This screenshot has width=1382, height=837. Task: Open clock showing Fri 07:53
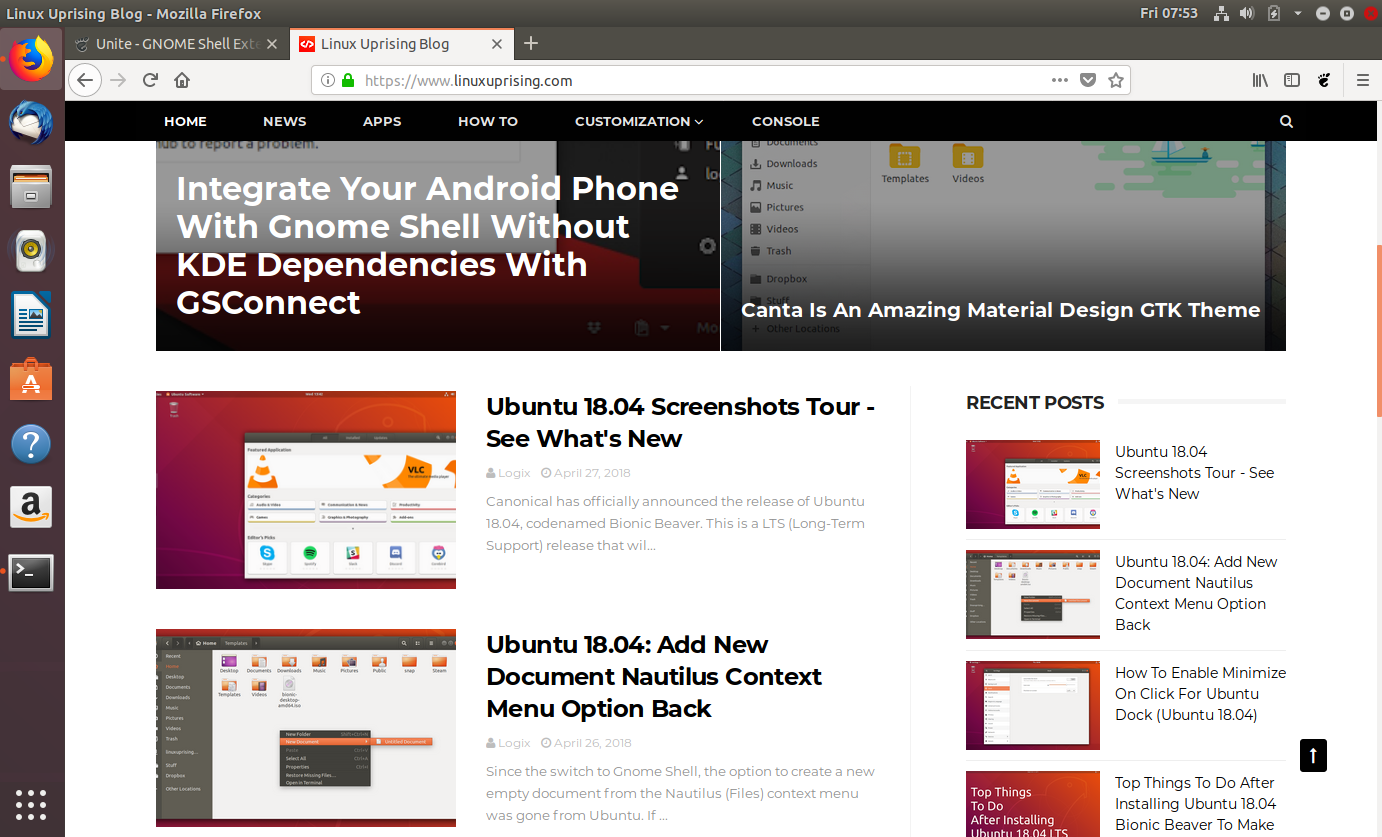pyautogui.click(x=1169, y=13)
